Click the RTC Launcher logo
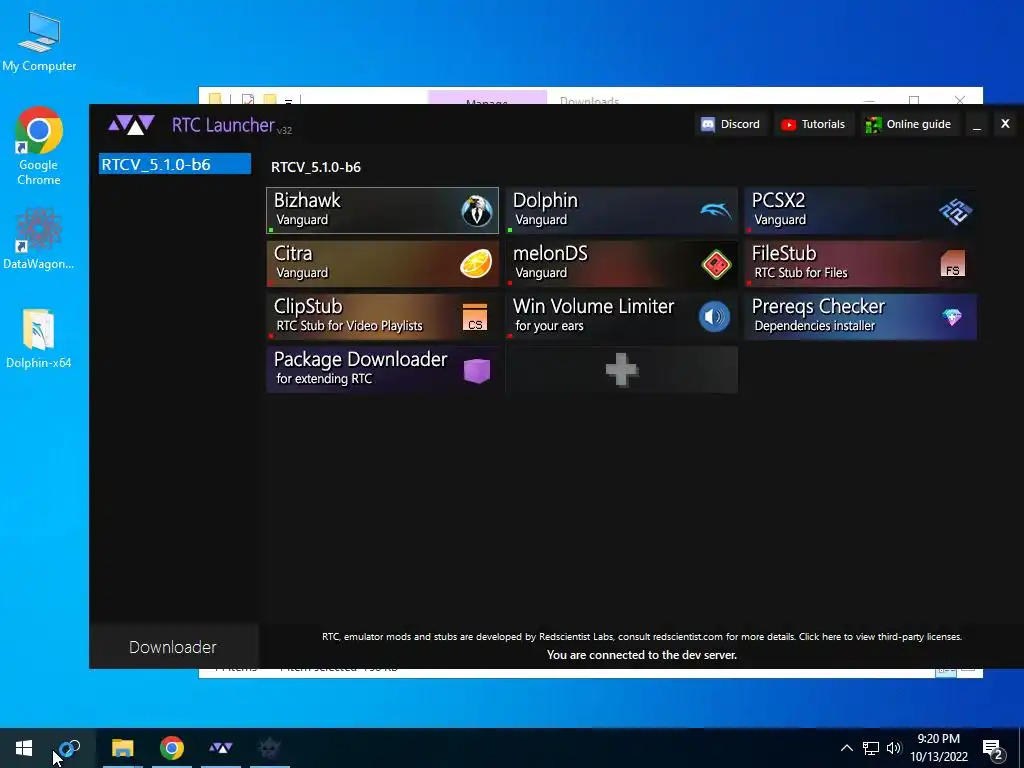Image resolution: width=1024 pixels, height=768 pixels. coord(131,124)
